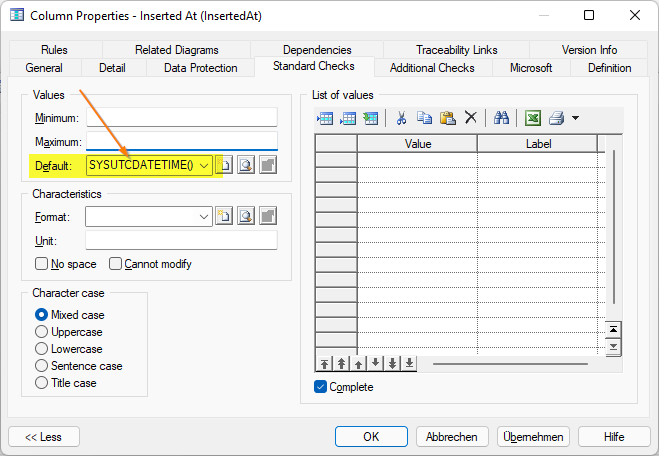659x456 pixels.
Task: Click the Copy icon in values toolbar
Action: click(425, 118)
